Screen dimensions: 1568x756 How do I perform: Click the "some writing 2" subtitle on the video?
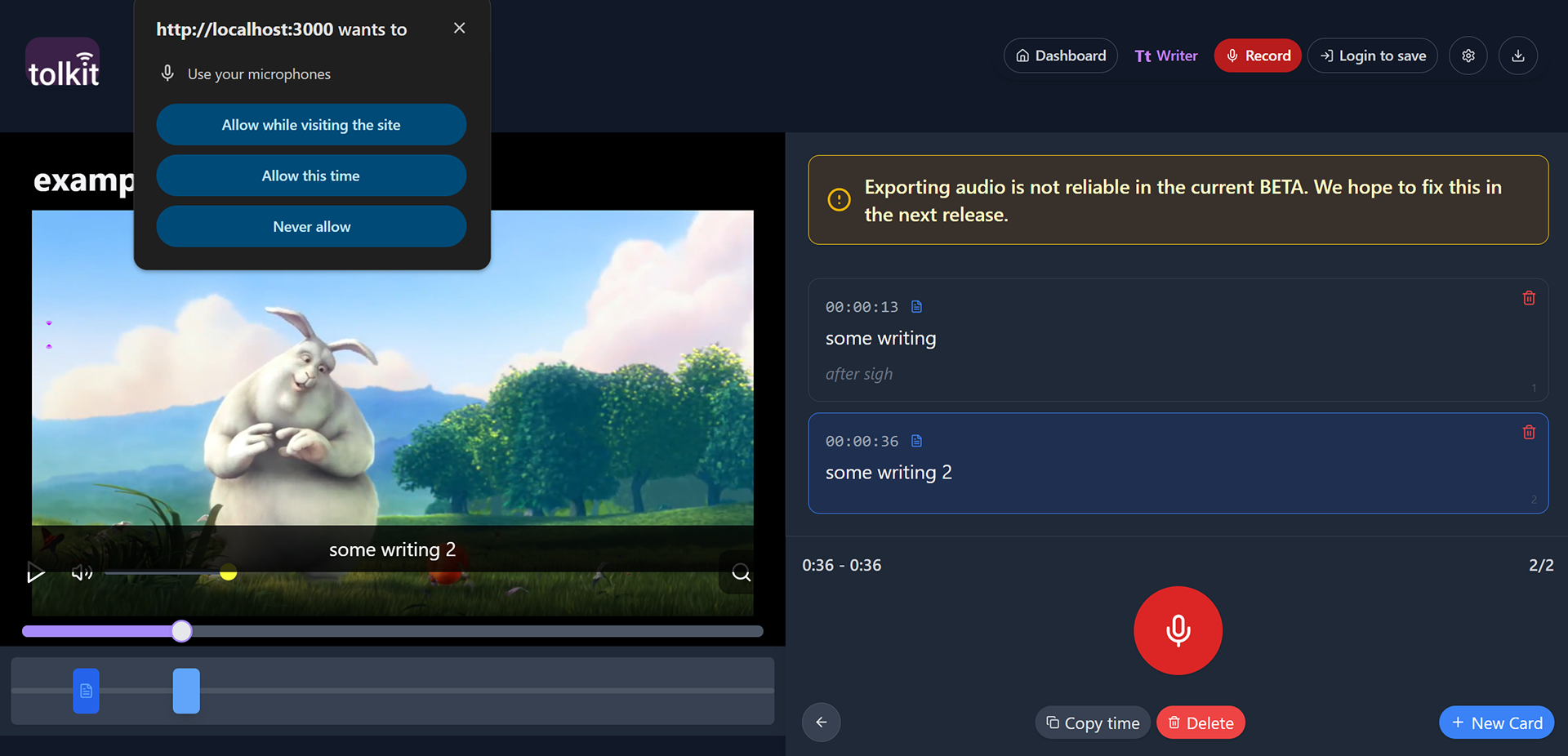[392, 549]
